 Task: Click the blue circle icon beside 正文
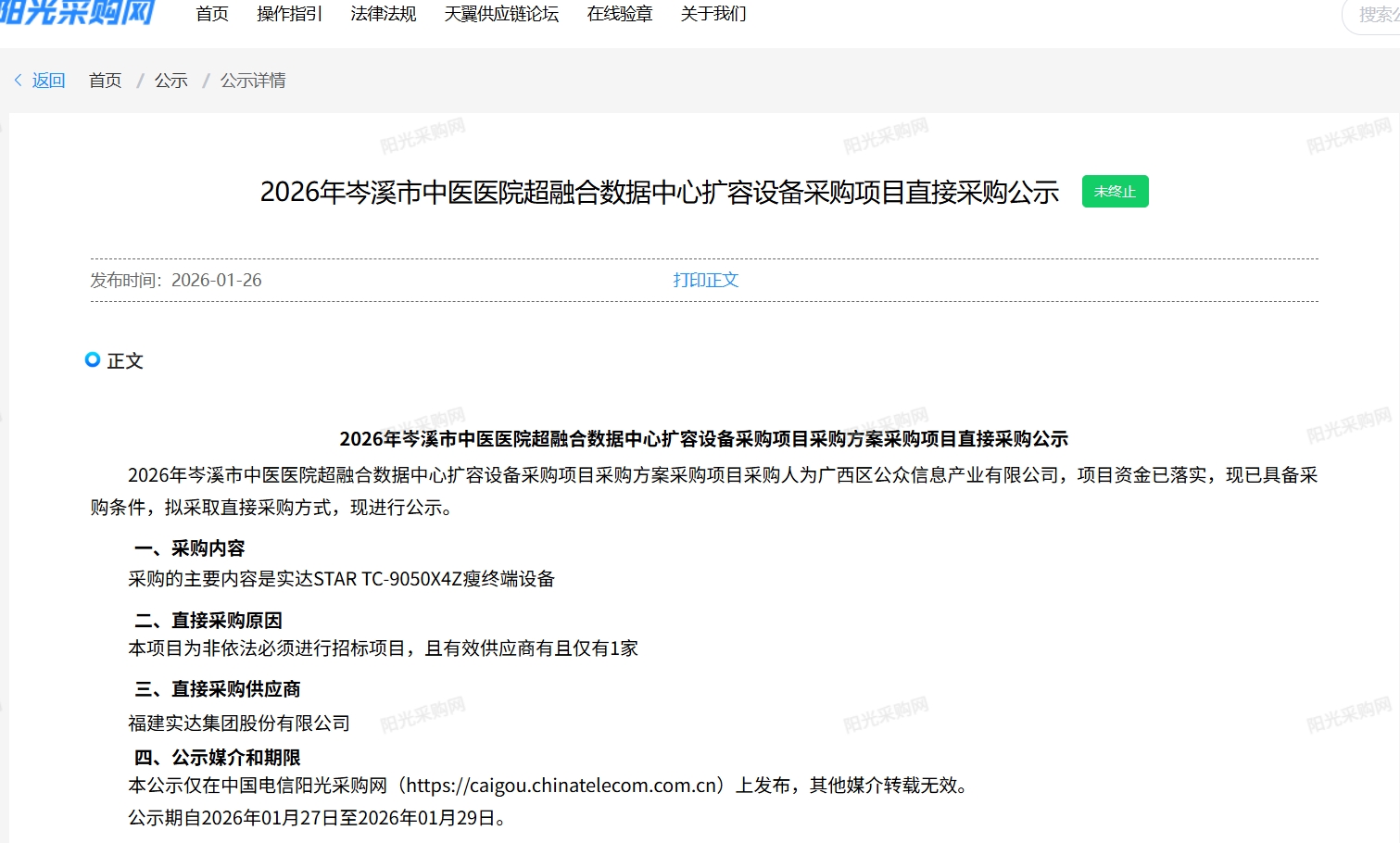(x=93, y=359)
